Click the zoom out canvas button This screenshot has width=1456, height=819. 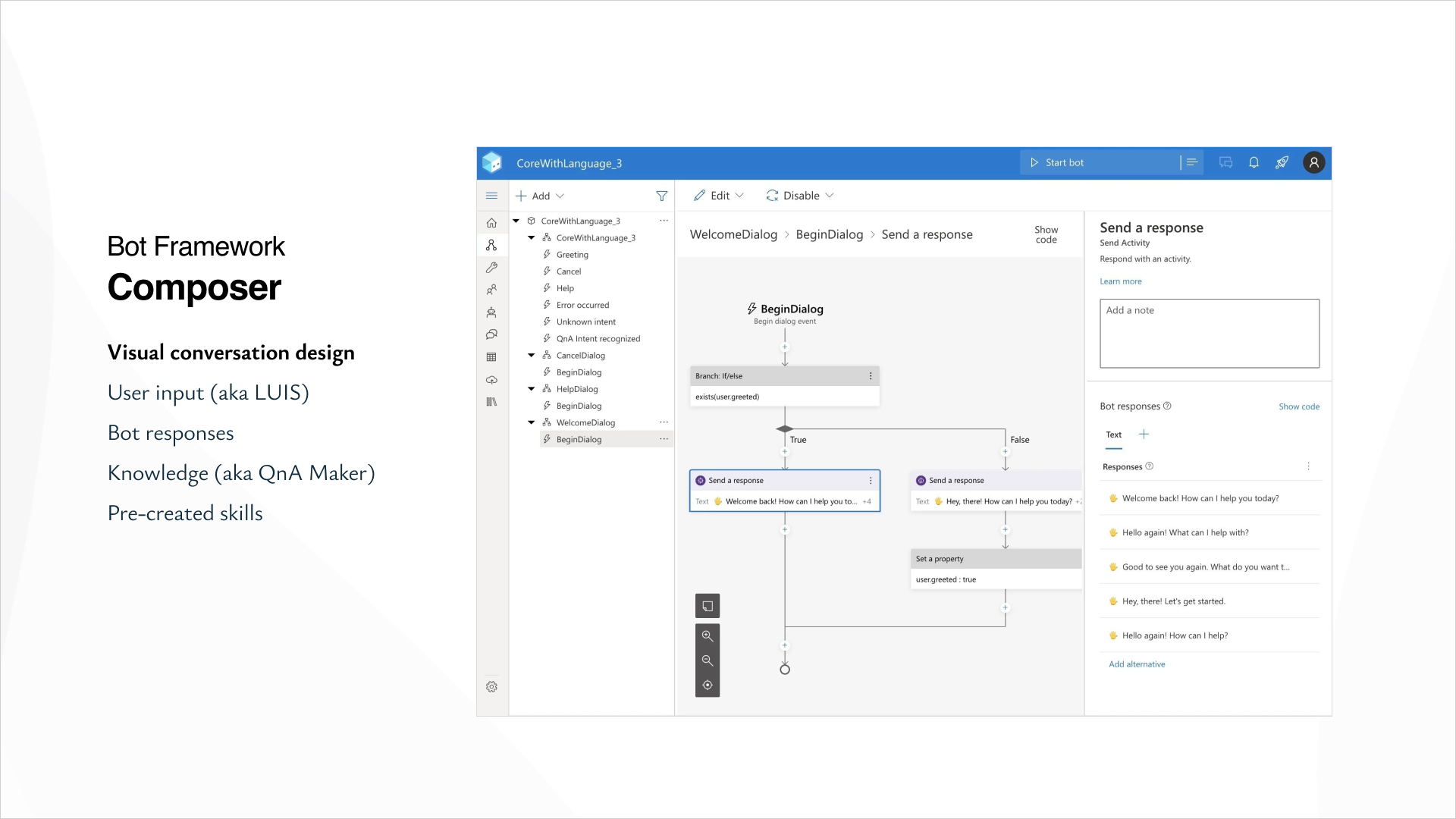click(708, 661)
